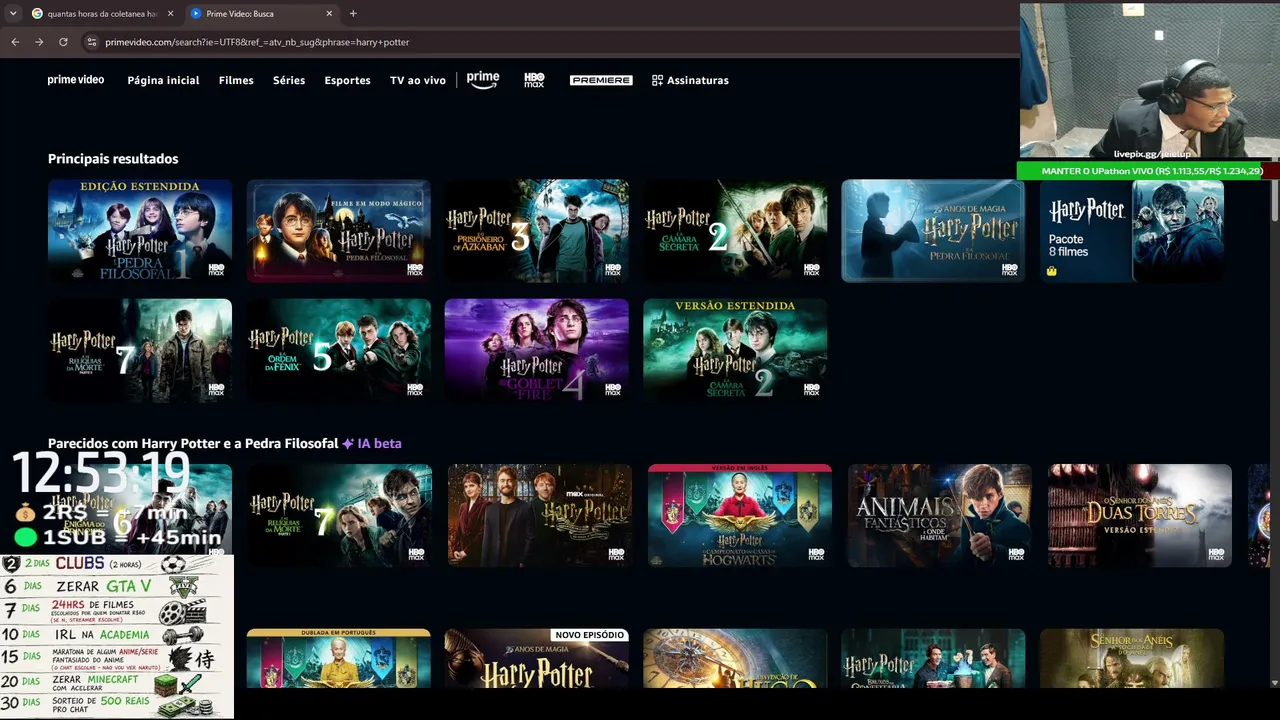Open Animais Fantásticos e Onde Habitam
Image resolution: width=1280 pixels, height=720 pixels.
coord(940,516)
